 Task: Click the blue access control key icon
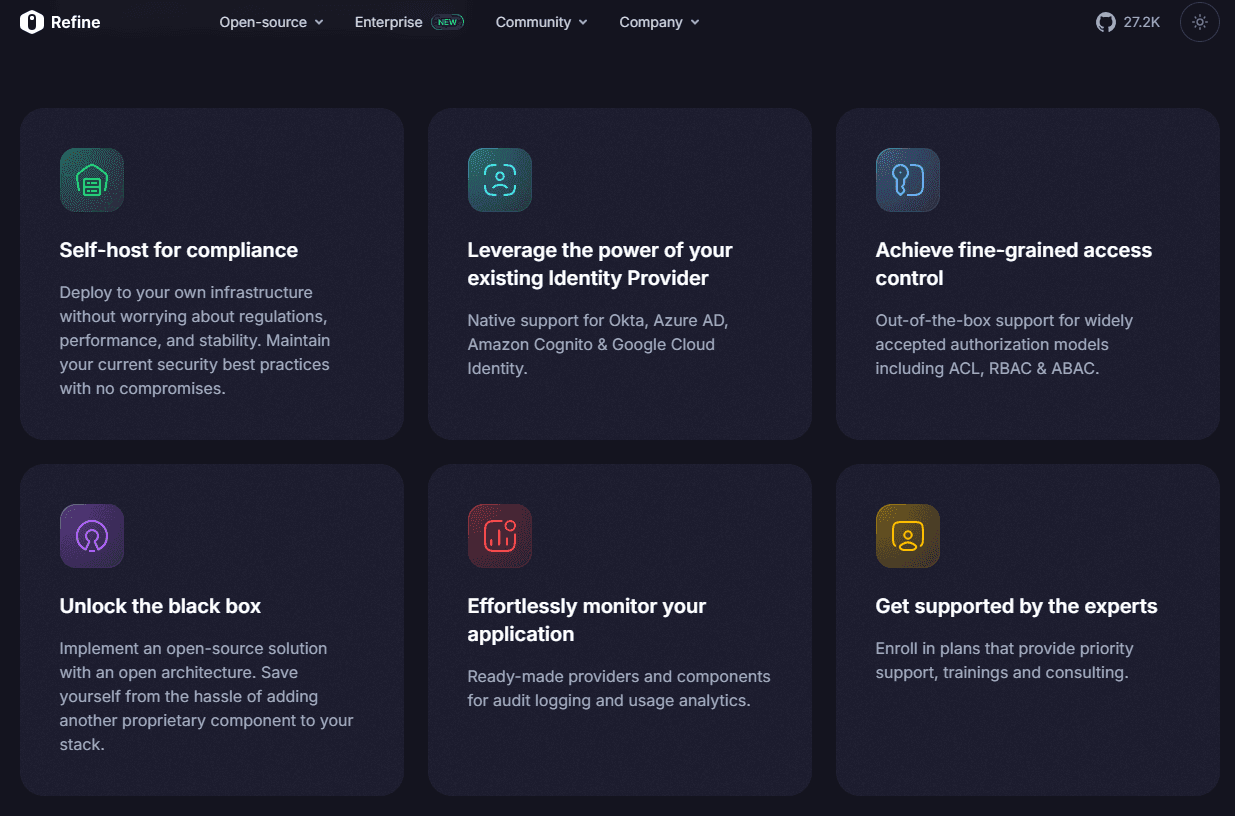click(908, 180)
